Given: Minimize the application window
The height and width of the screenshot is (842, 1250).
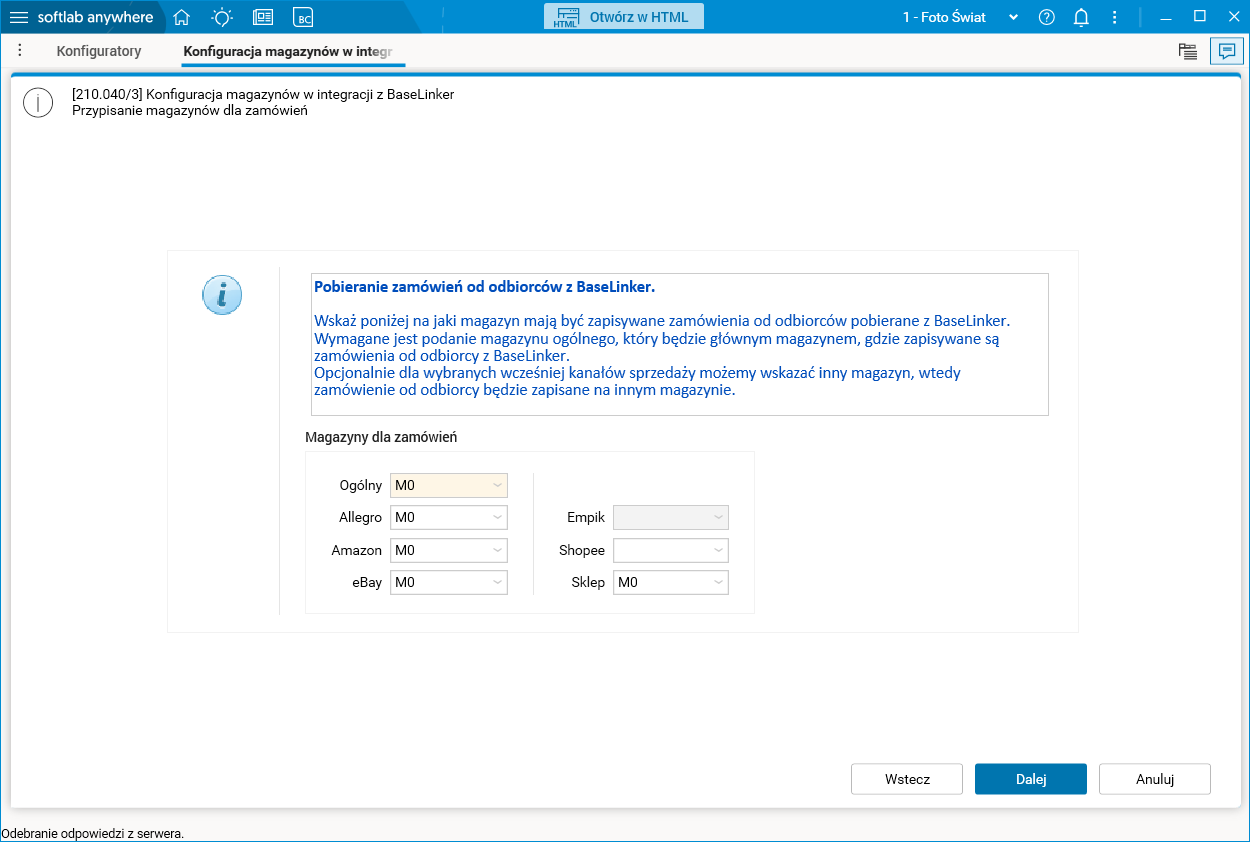Looking at the screenshot, I should (1166, 17).
